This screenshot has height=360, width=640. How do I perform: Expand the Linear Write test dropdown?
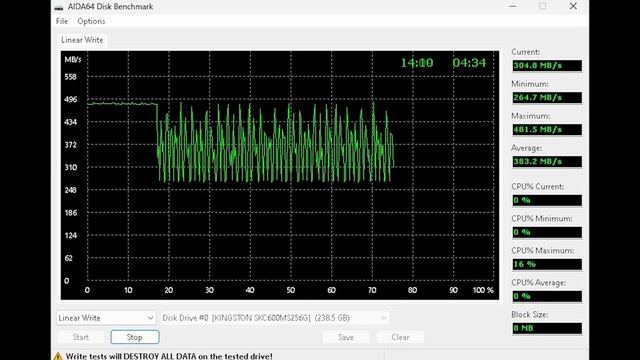106,318
